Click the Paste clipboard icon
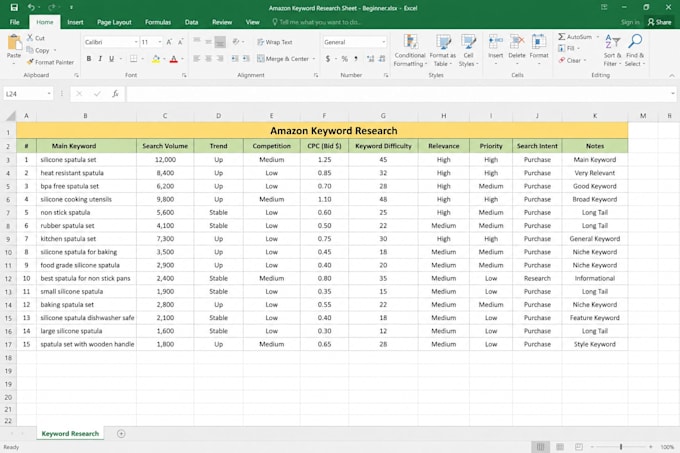The image size is (680, 453). tap(14, 42)
